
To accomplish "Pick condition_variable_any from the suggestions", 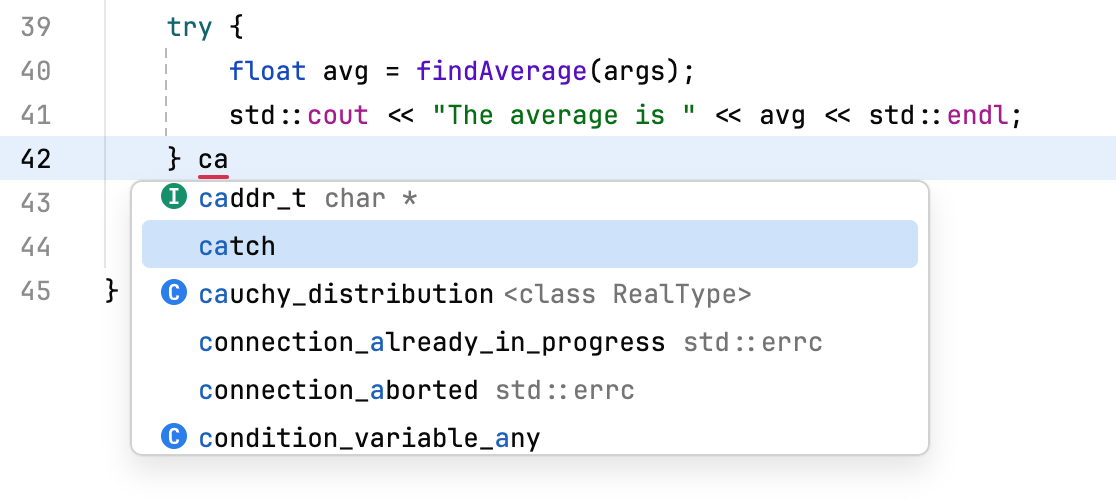I will click(369, 438).
